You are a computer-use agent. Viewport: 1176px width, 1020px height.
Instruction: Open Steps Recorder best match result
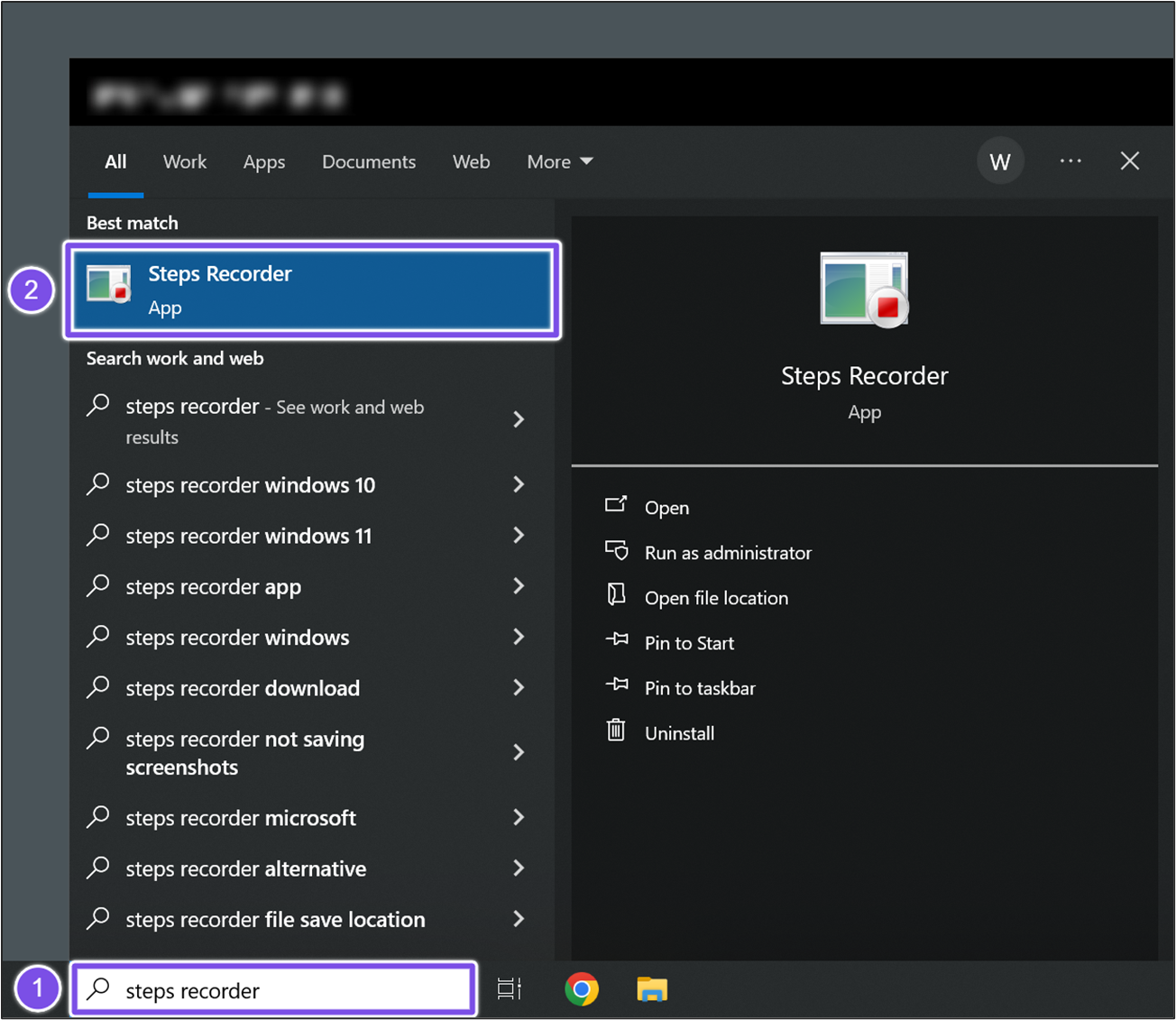tap(311, 289)
